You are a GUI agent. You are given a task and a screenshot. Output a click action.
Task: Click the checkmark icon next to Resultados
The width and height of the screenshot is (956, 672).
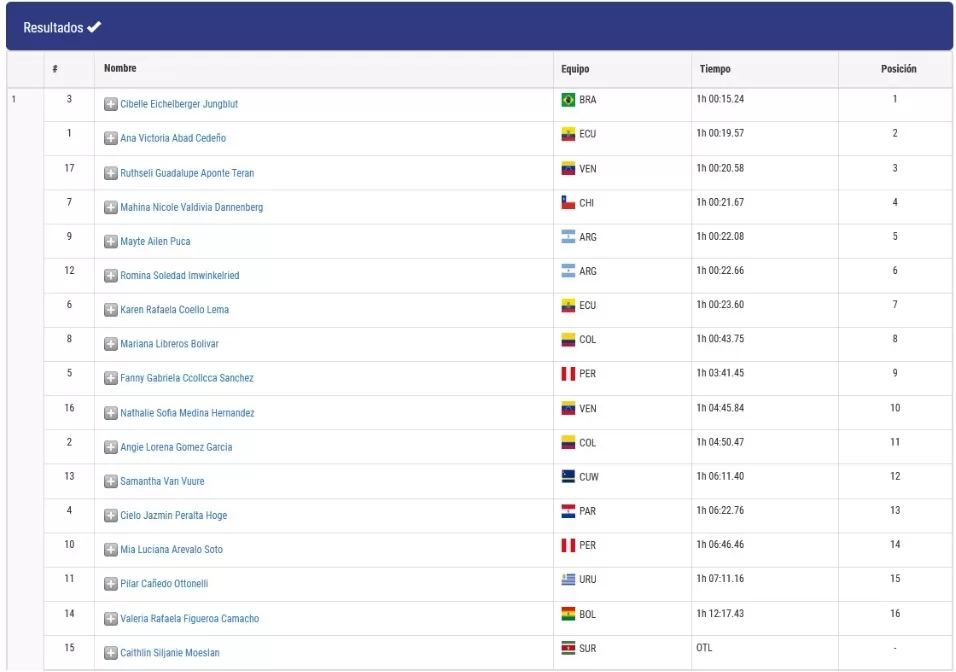pyautogui.click(x=94, y=27)
